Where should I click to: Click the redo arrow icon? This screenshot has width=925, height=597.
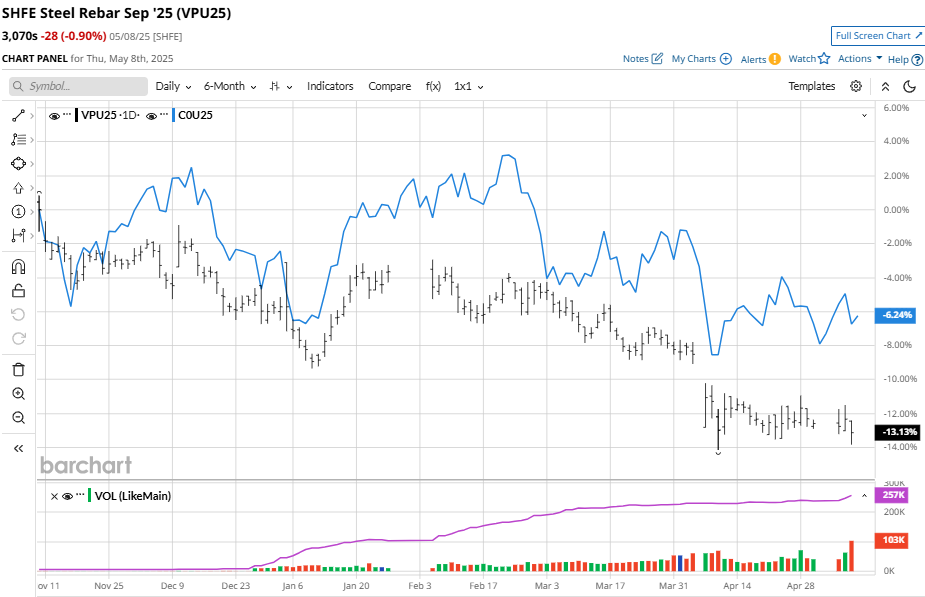point(18,339)
